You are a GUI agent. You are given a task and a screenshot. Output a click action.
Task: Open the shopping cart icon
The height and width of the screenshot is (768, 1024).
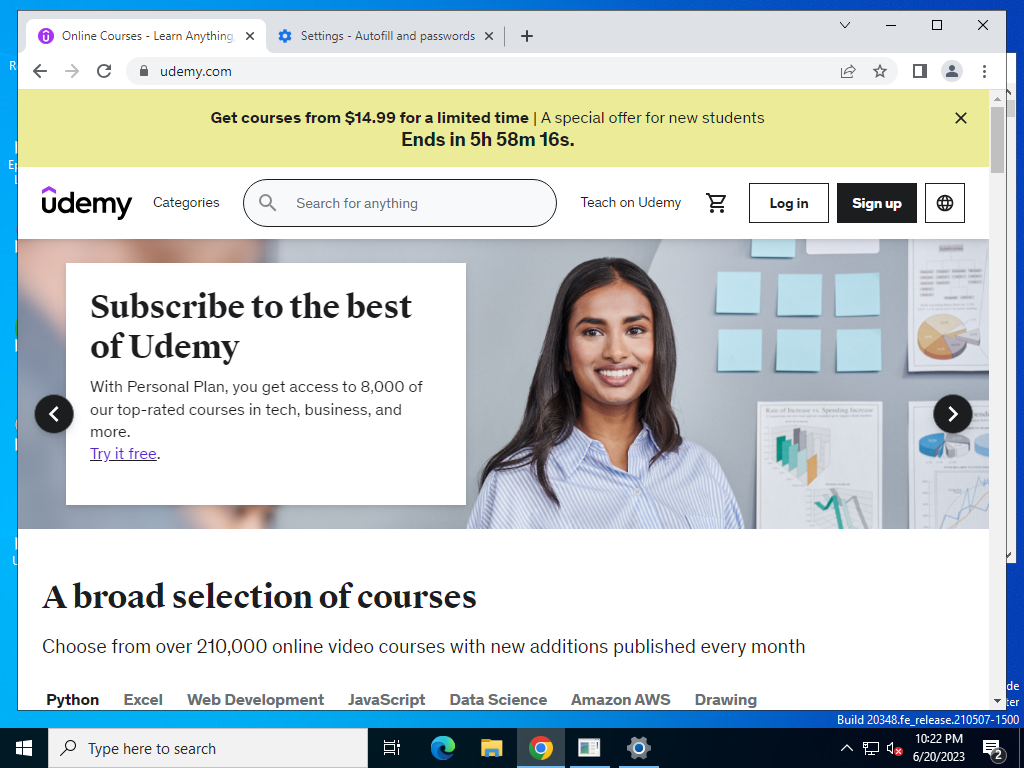click(x=716, y=203)
